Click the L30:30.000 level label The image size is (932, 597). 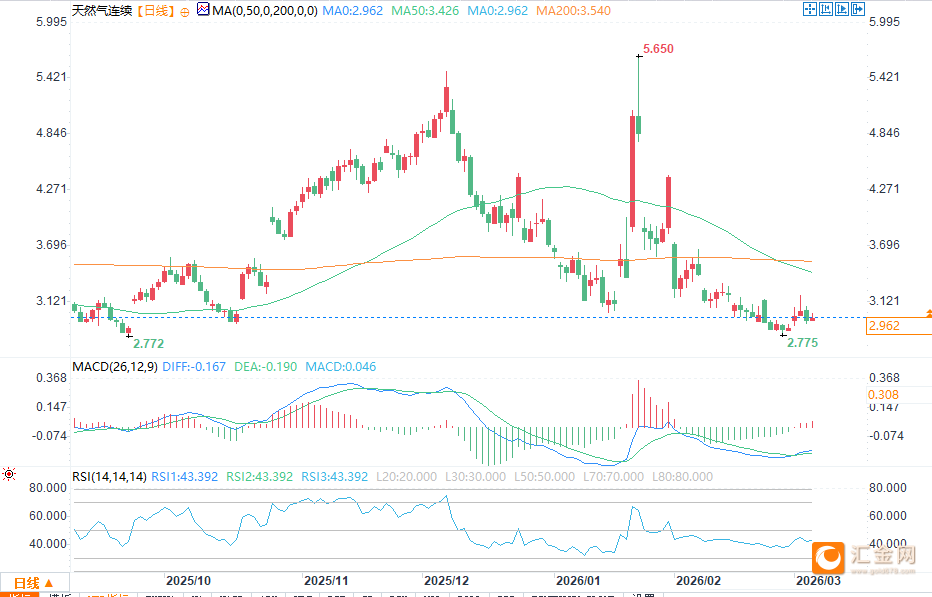coord(476,476)
